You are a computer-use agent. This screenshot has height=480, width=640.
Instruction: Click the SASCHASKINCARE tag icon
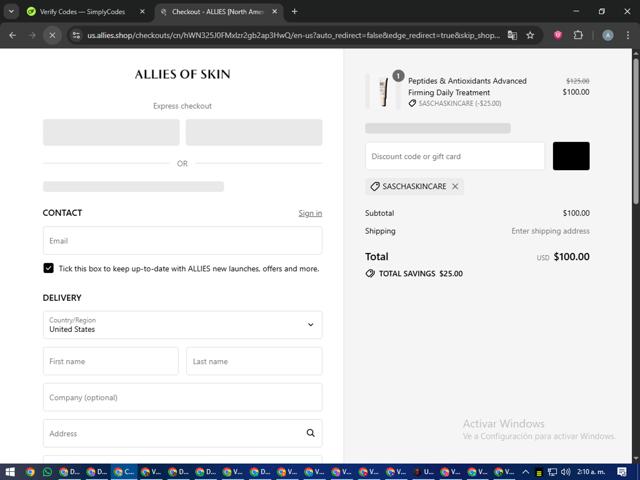pyautogui.click(x=375, y=187)
